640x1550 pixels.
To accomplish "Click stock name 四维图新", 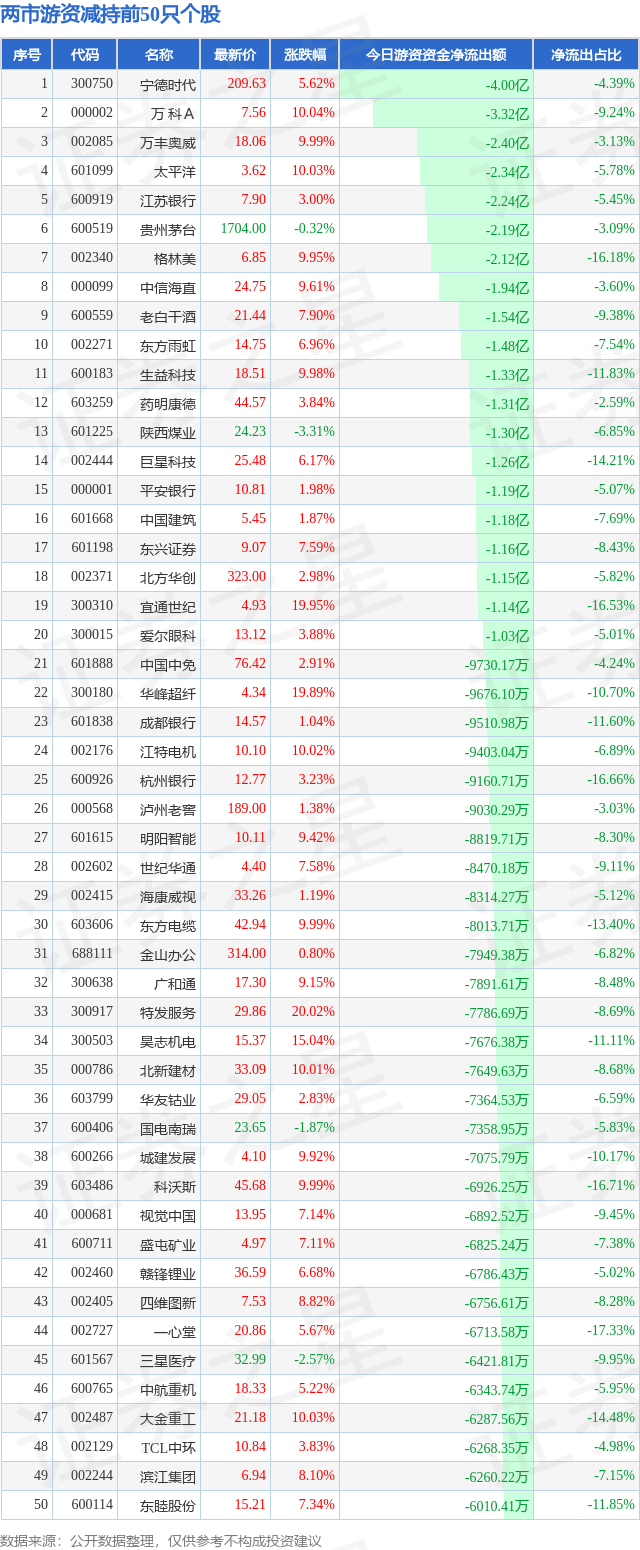I will pos(169,1303).
